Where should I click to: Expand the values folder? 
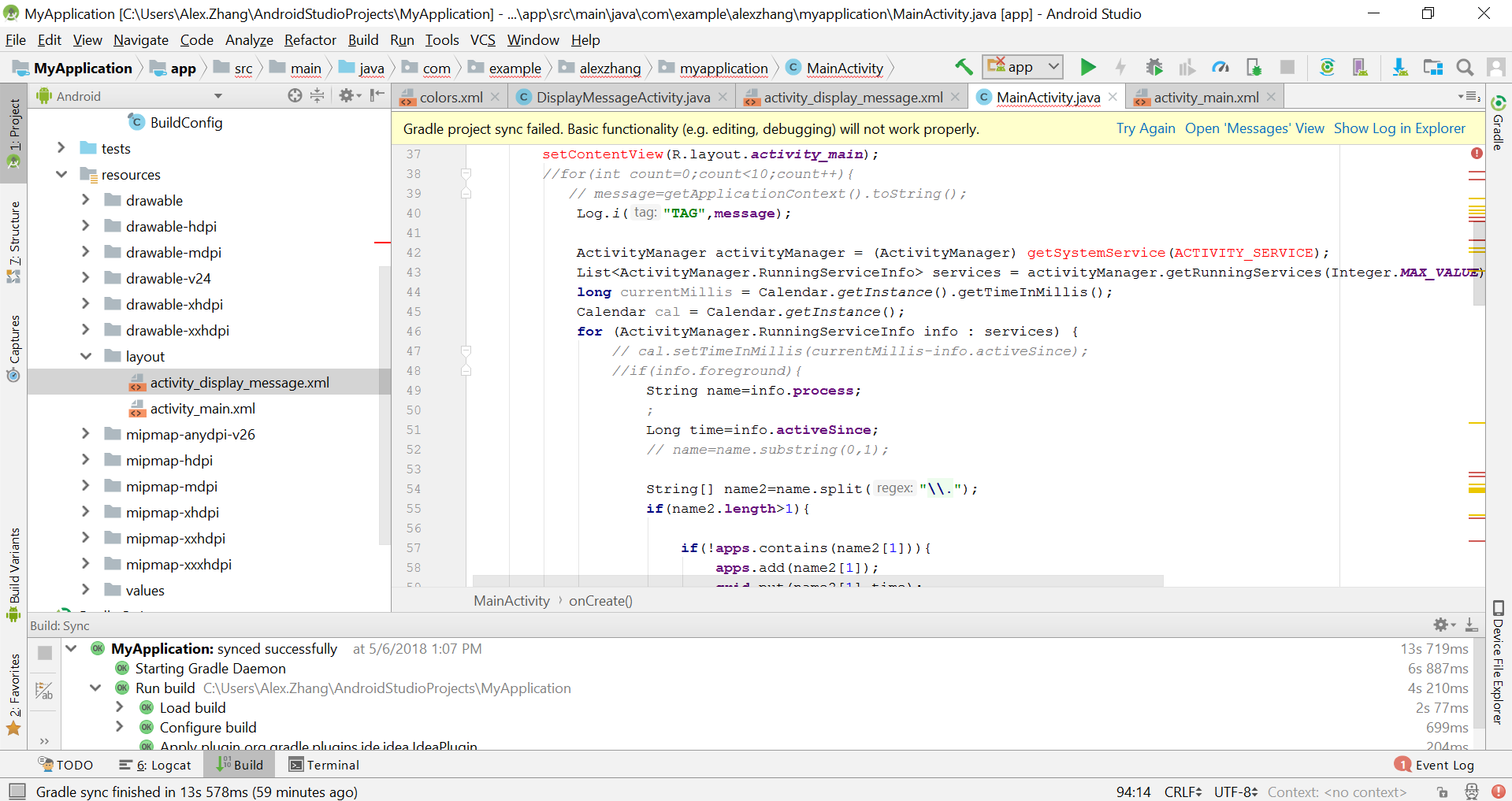coord(85,589)
